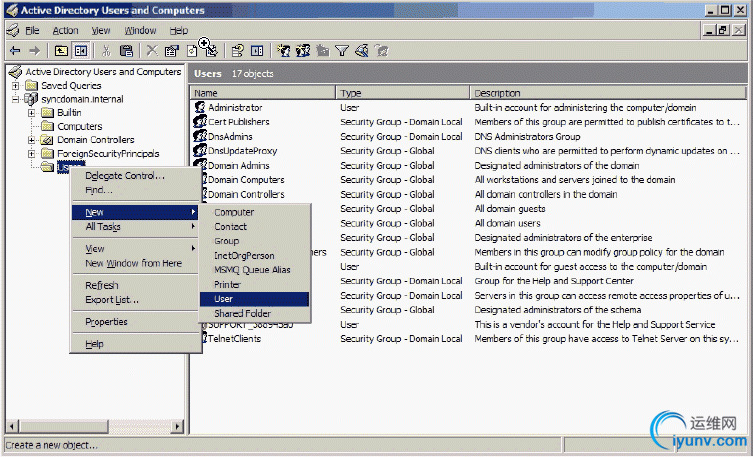Collapse the syncdomain.internal tree node

pyautogui.click(x=16, y=99)
